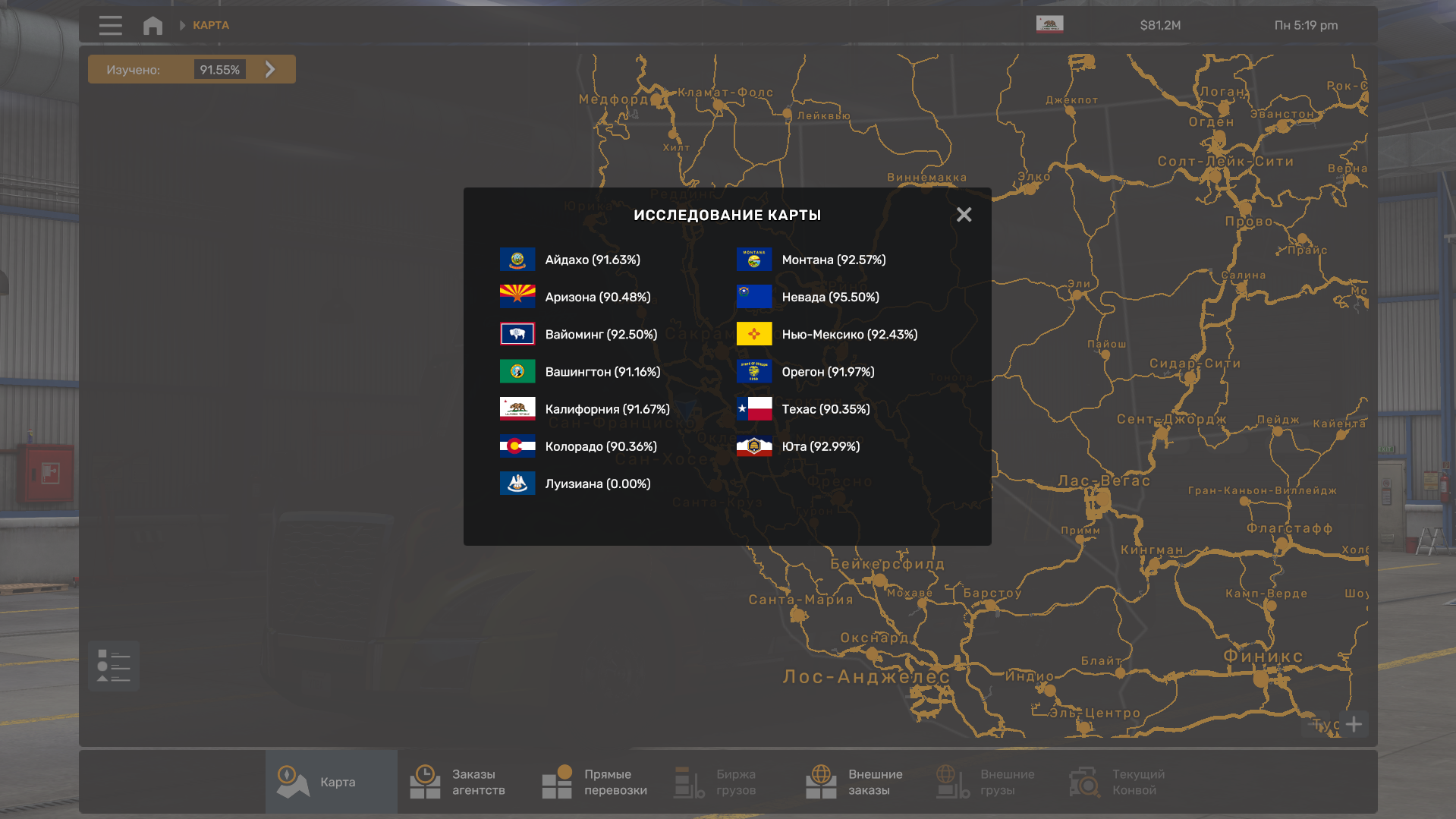Click Солт-Лейк-Сити on the map
This screenshot has height=819, width=1456.
click(x=1225, y=161)
